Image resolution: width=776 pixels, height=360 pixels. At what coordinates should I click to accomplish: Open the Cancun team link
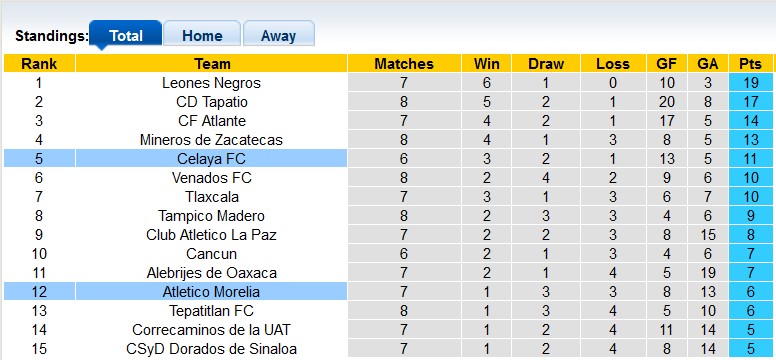click(x=211, y=254)
